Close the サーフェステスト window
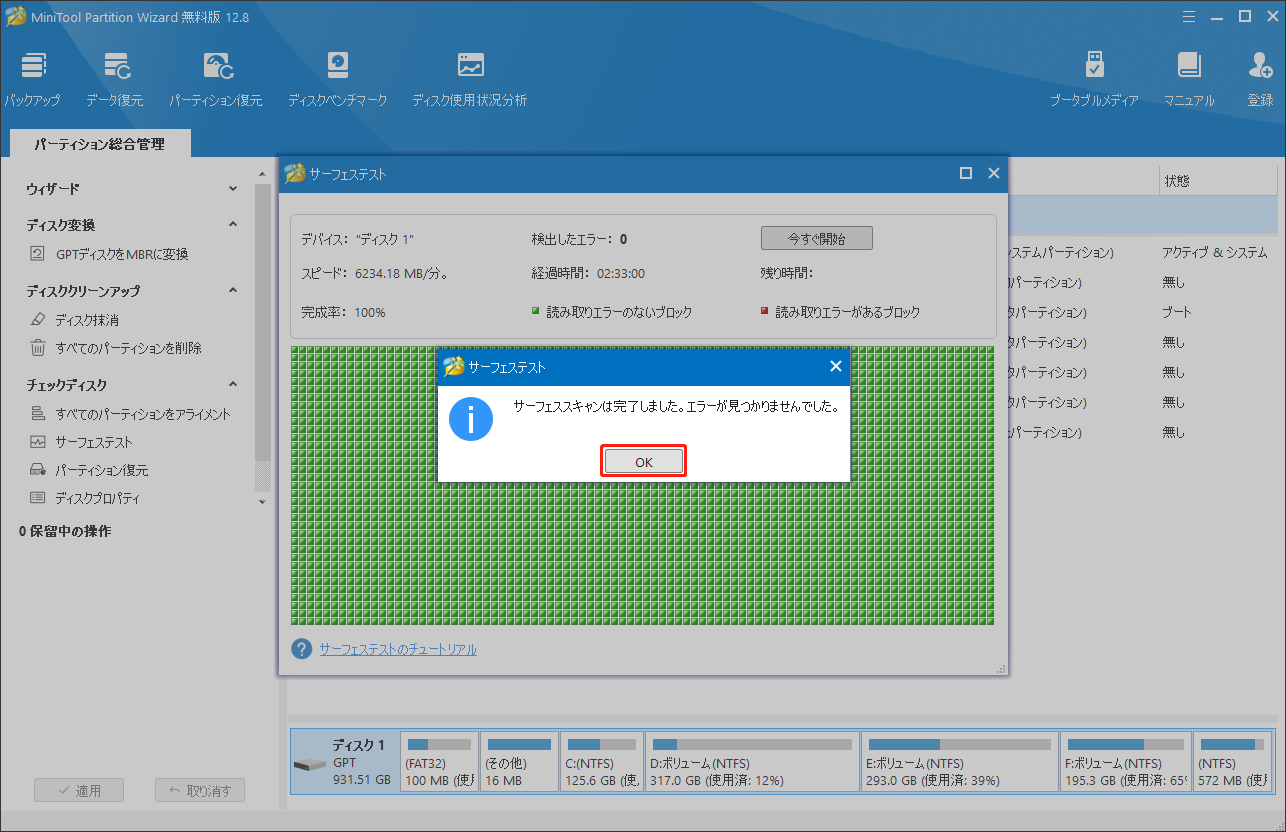Image resolution: width=1286 pixels, height=832 pixels. 993,173
